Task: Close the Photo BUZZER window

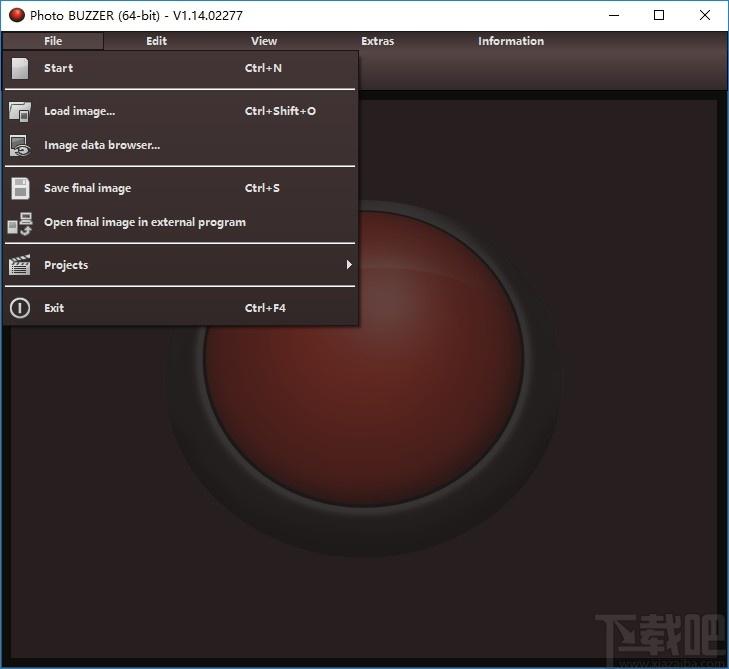Action: [x=704, y=15]
